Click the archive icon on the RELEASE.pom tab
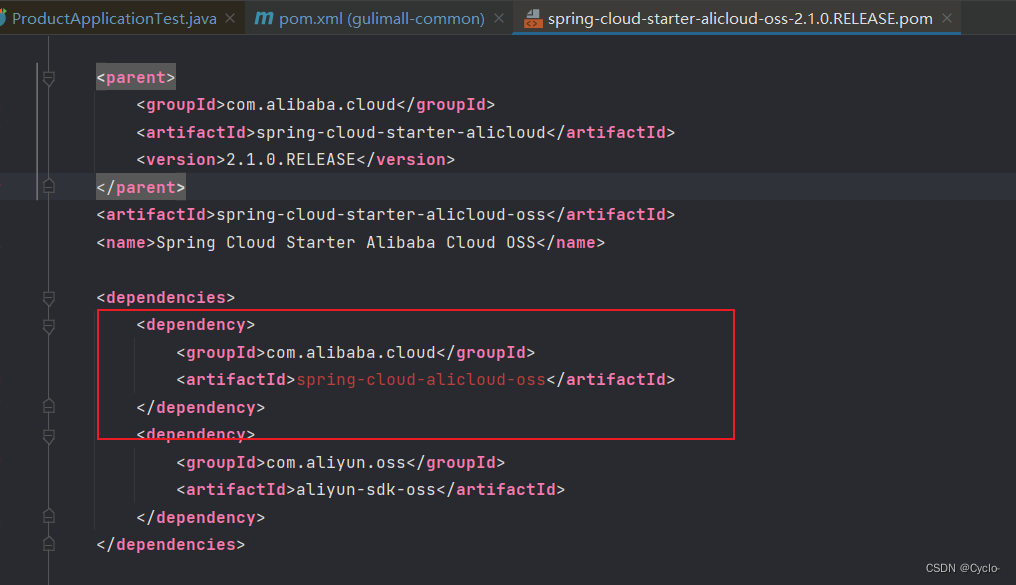 pyautogui.click(x=533, y=17)
